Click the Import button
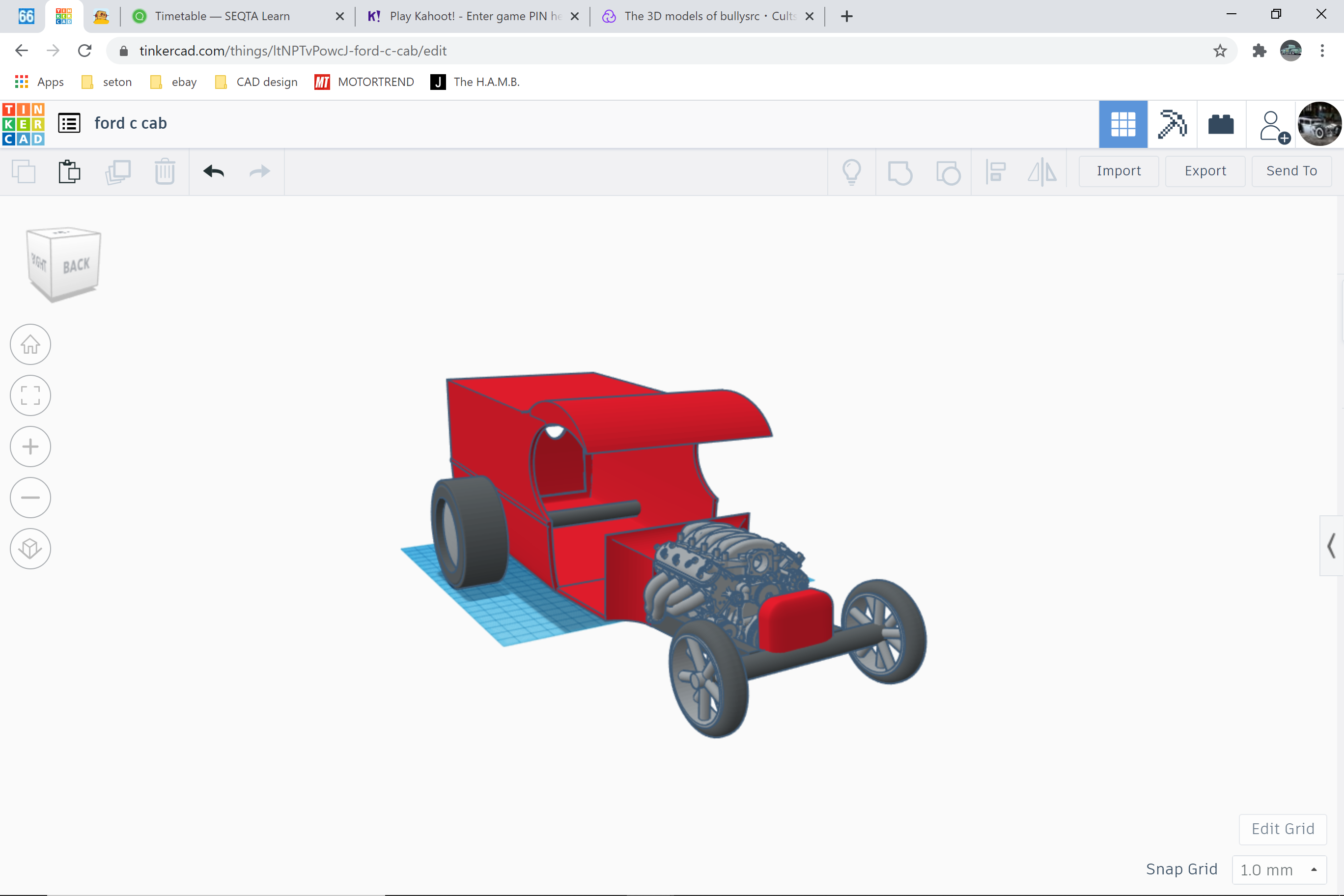This screenshot has height=896, width=1344. (1119, 171)
